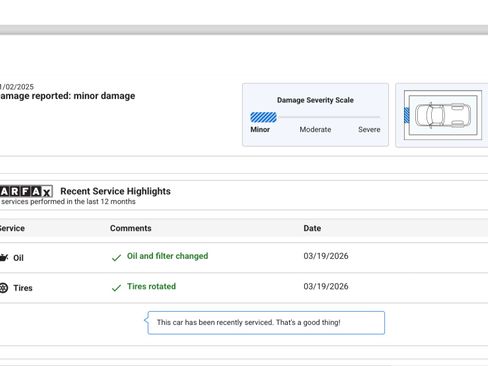Click the blue striped Minor severity bar

263,117
